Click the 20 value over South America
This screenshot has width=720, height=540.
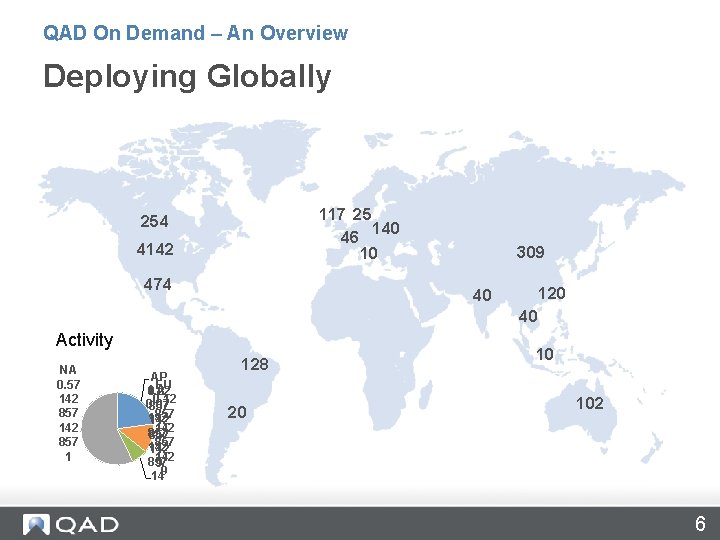tap(237, 412)
